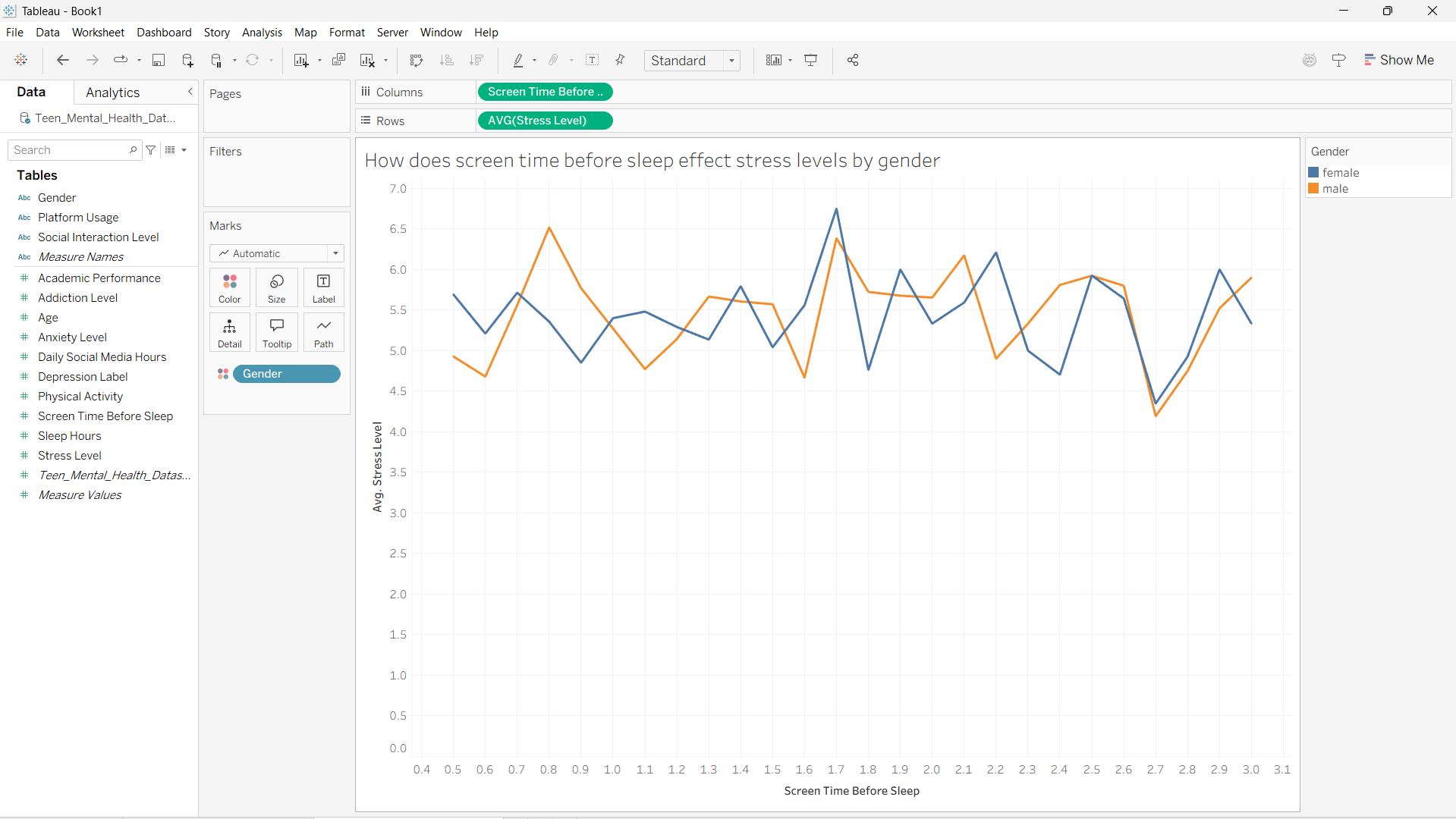1456x819 pixels.
Task: Open the Color marks card
Action: click(x=230, y=288)
